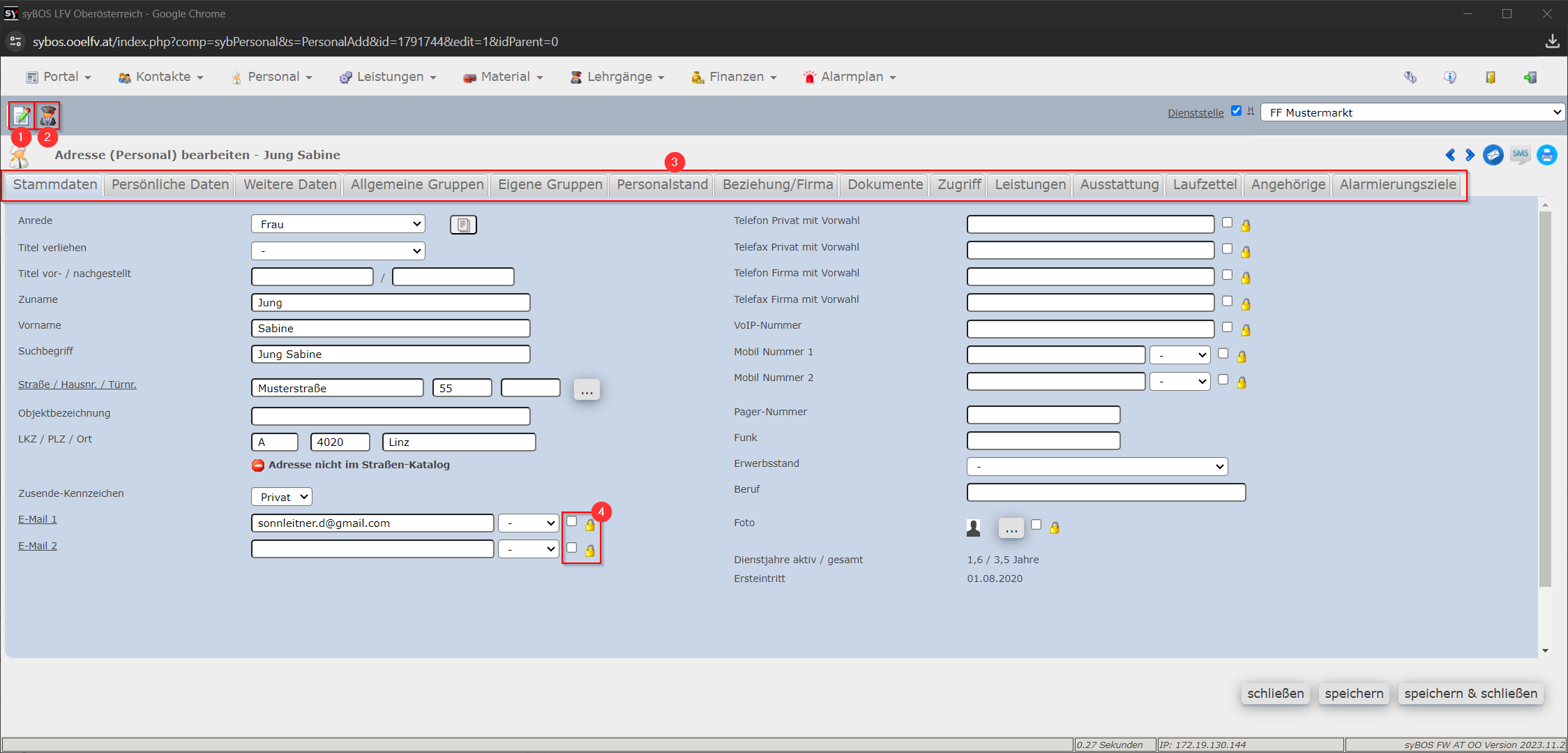Open the E-Mail 2 type dropdown

(529, 549)
